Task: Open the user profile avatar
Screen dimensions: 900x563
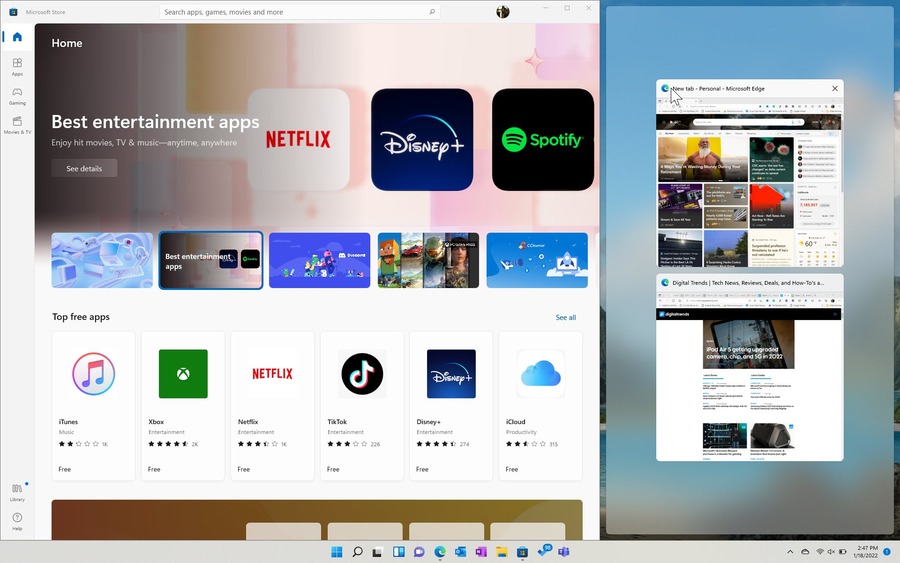Action: click(503, 11)
